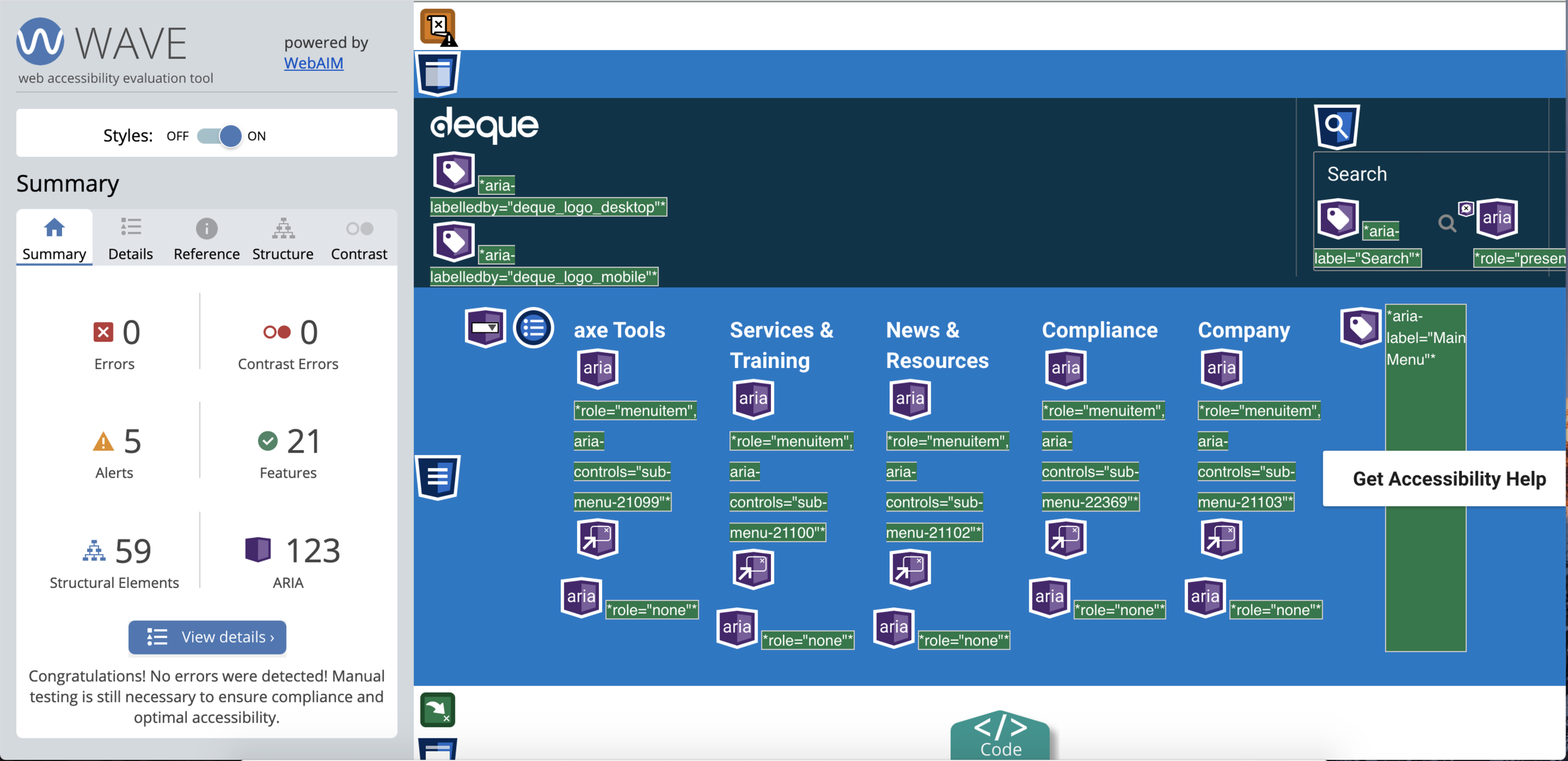
Task: Click the select menu icon near axe Tools
Action: pyautogui.click(x=485, y=327)
